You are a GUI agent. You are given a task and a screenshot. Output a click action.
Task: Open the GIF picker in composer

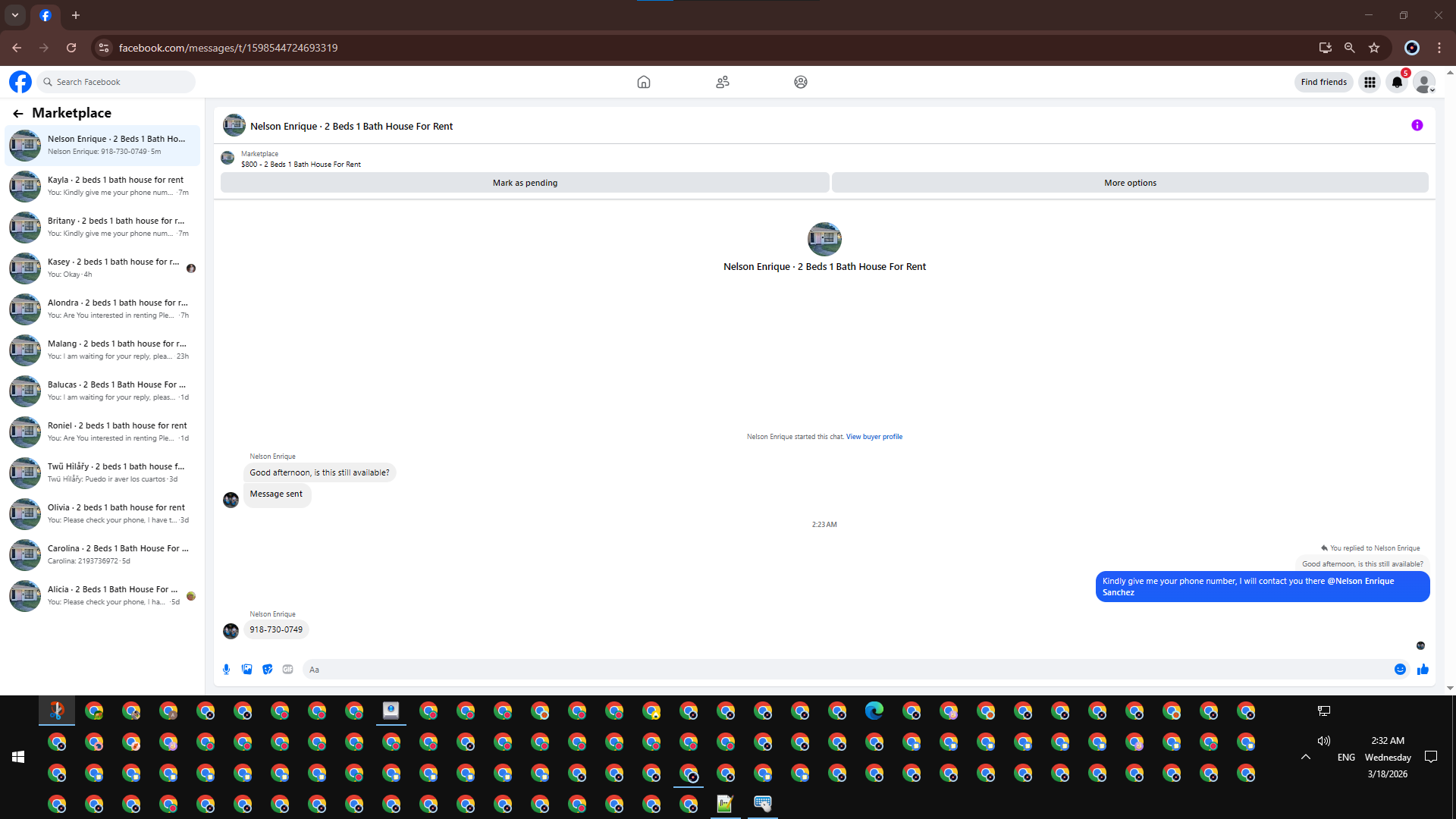point(287,670)
